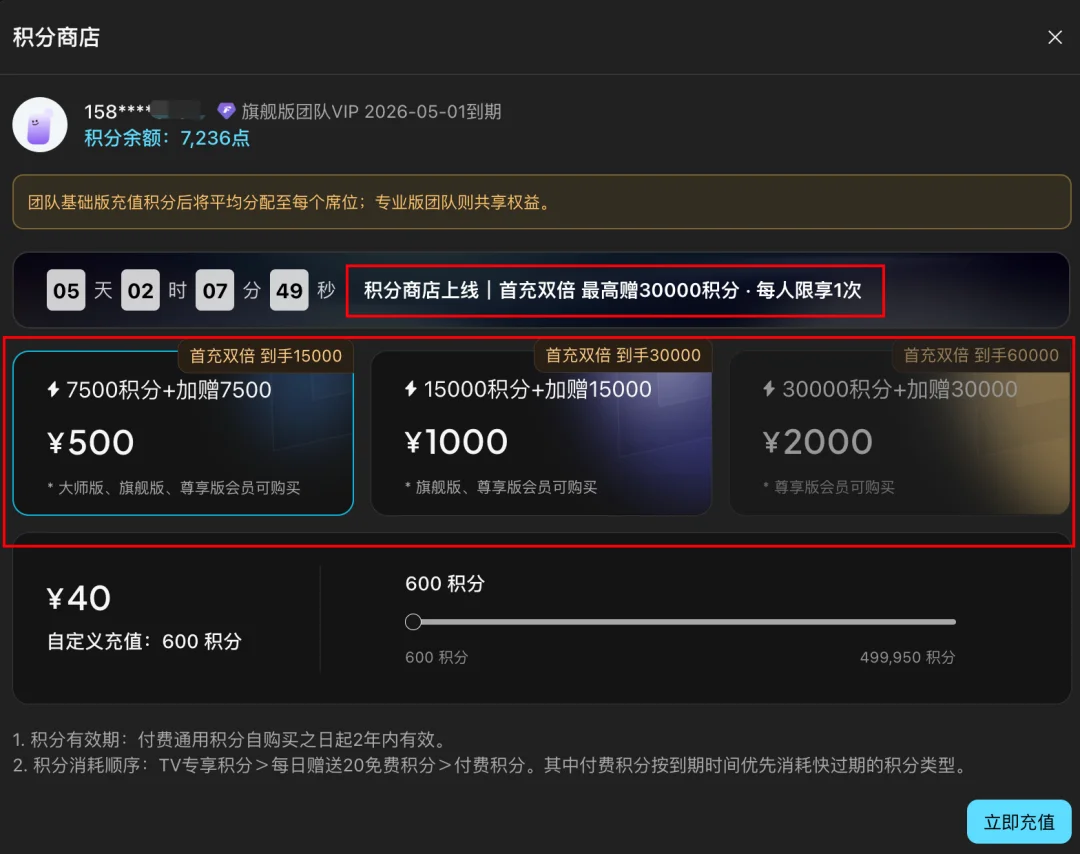The width and height of the screenshot is (1080, 854).
Task: Click the 首充双倍 到手15000 promotional badge
Action: point(265,355)
